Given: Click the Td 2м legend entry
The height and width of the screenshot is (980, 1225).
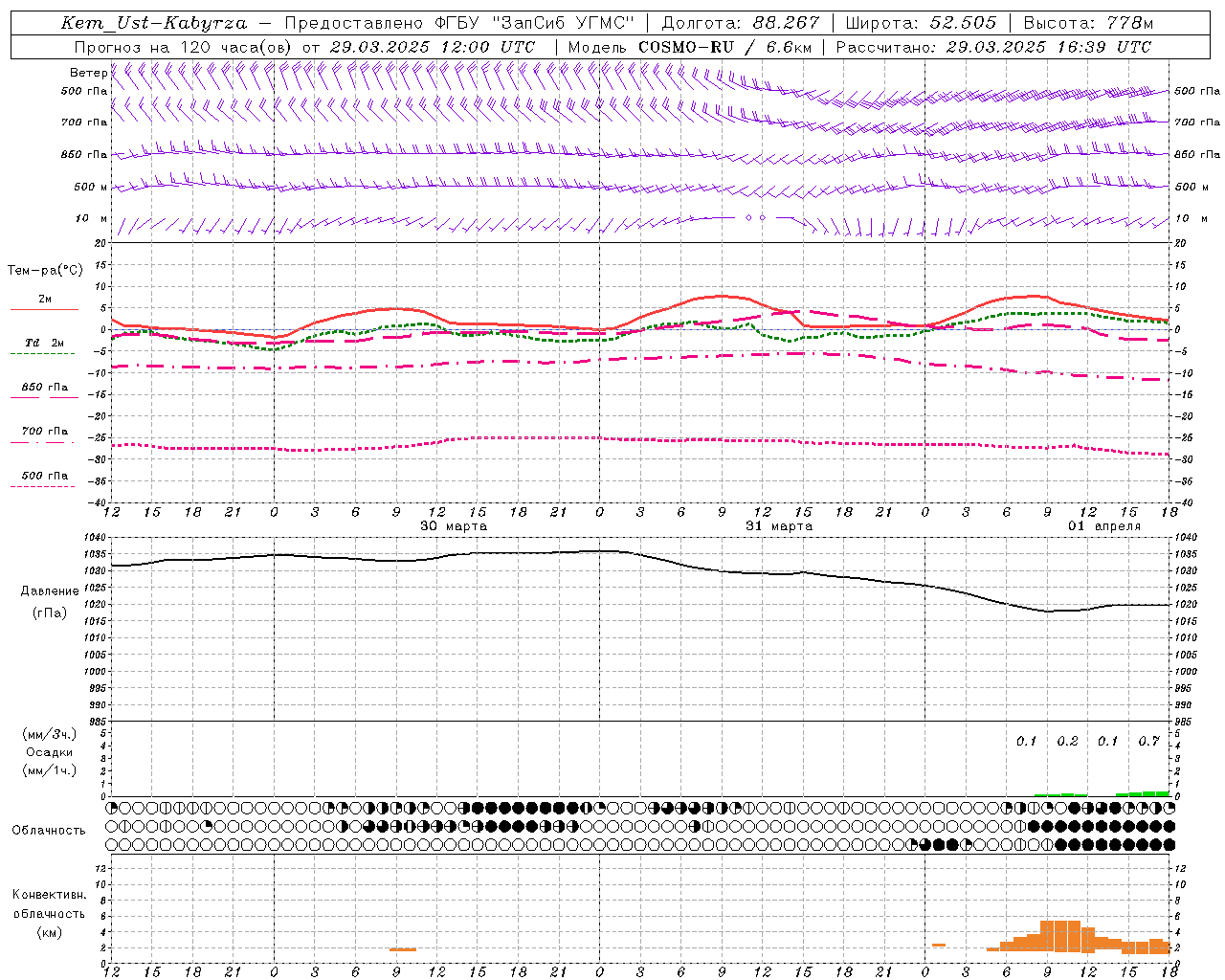Looking at the screenshot, I should pos(44,343).
